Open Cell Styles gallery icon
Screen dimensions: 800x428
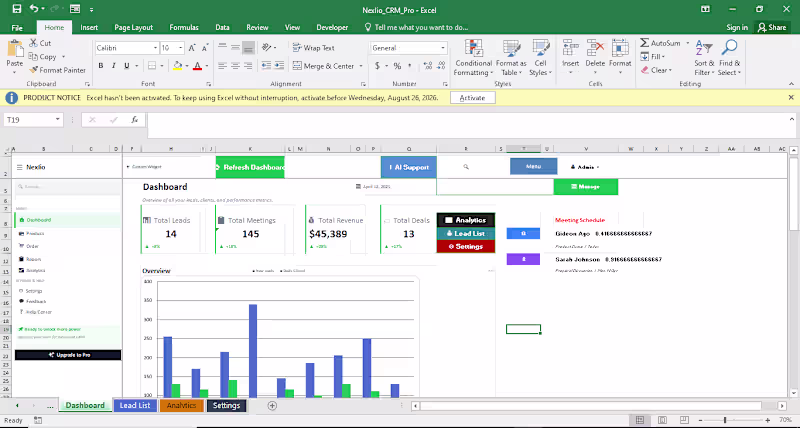click(x=541, y=48)
